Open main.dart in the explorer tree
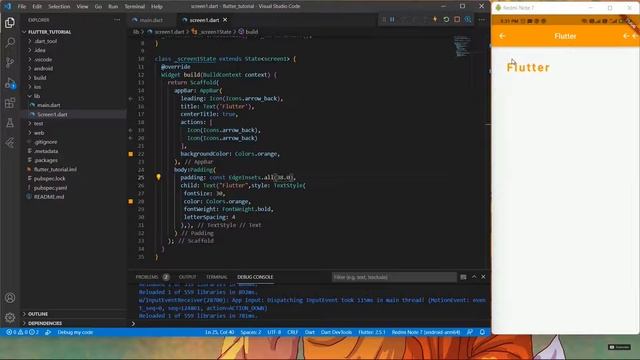640x360 pixels. click(49, 105)
